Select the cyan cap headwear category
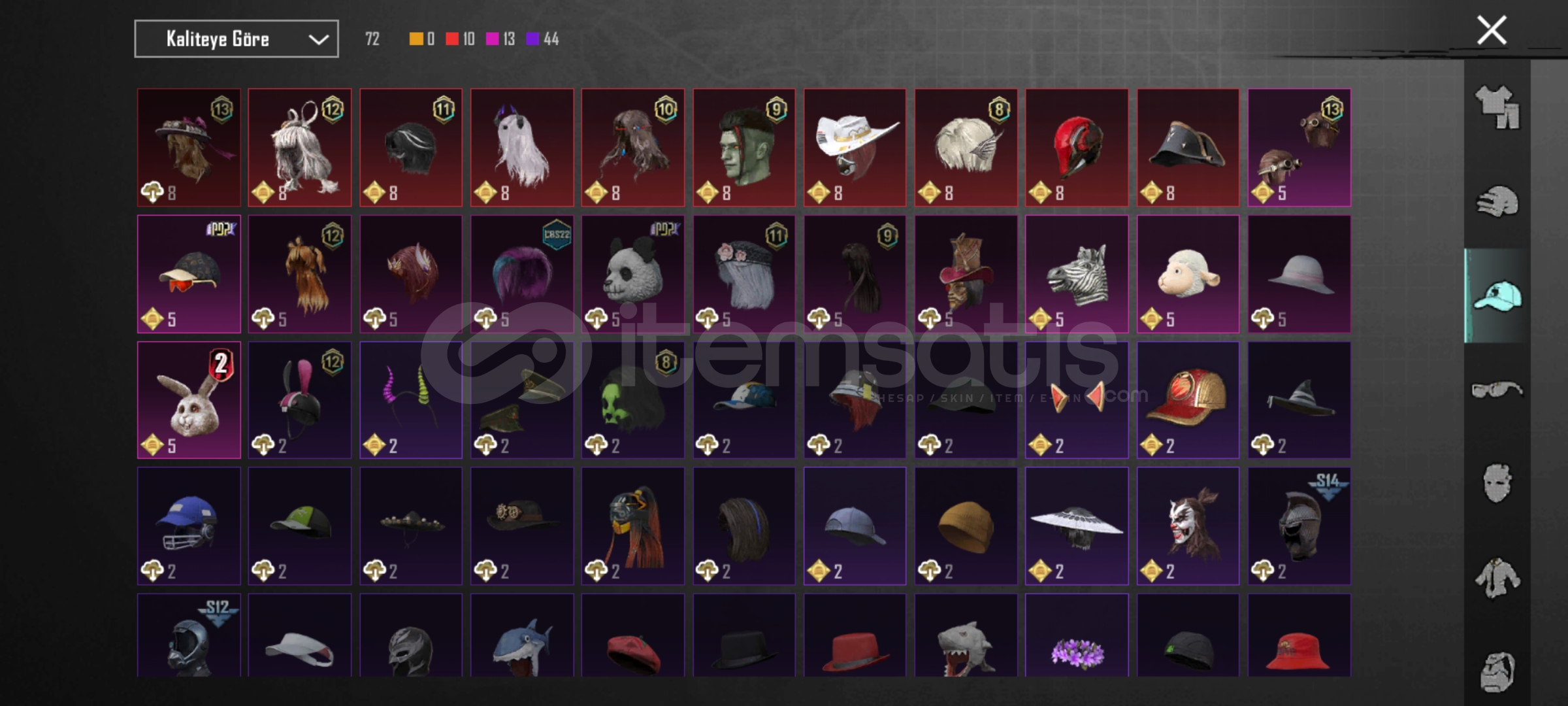 click(1497, 296)
